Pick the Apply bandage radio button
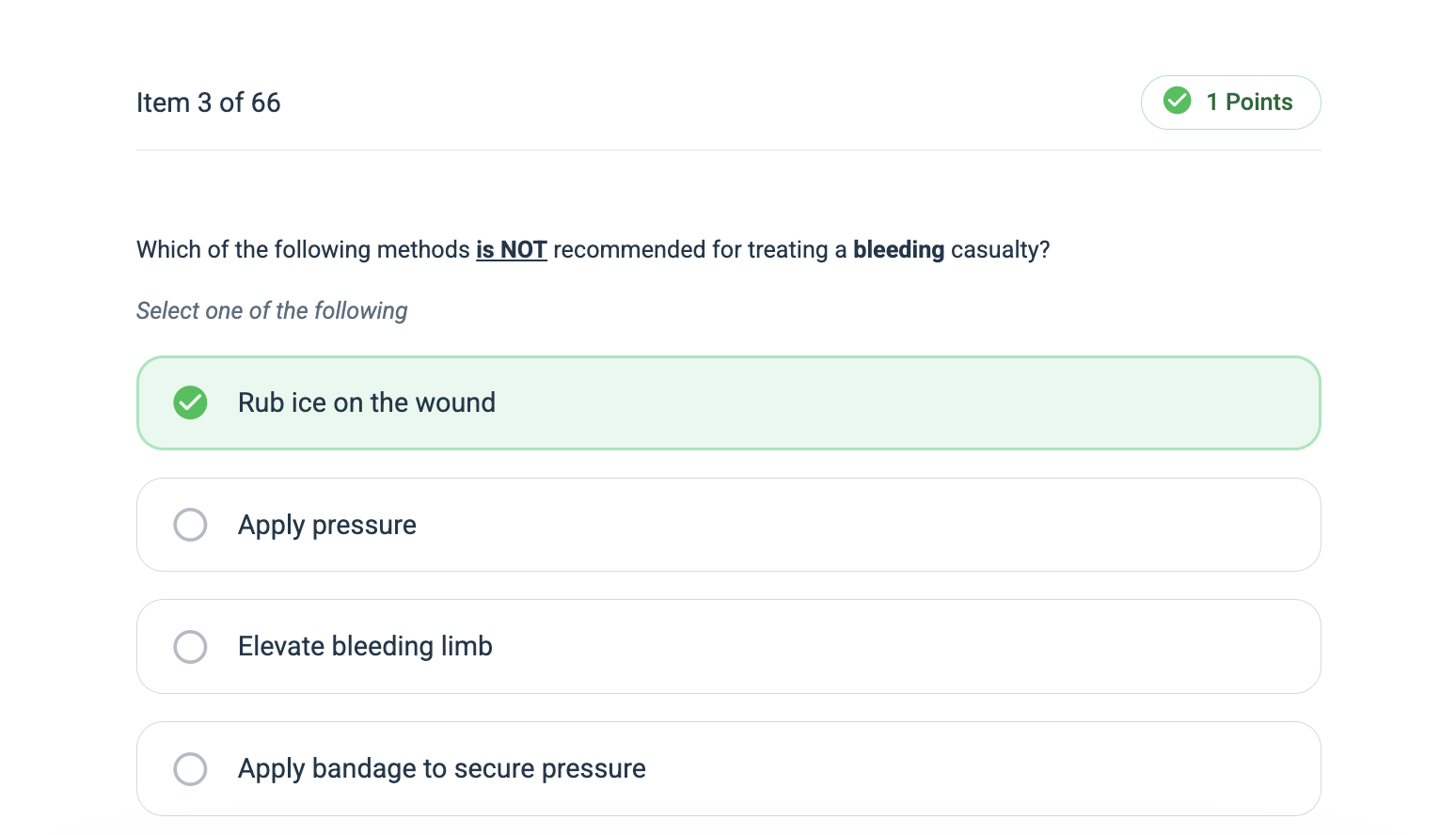The width and height of the screenshot is (1456, 835). (190, 769)
